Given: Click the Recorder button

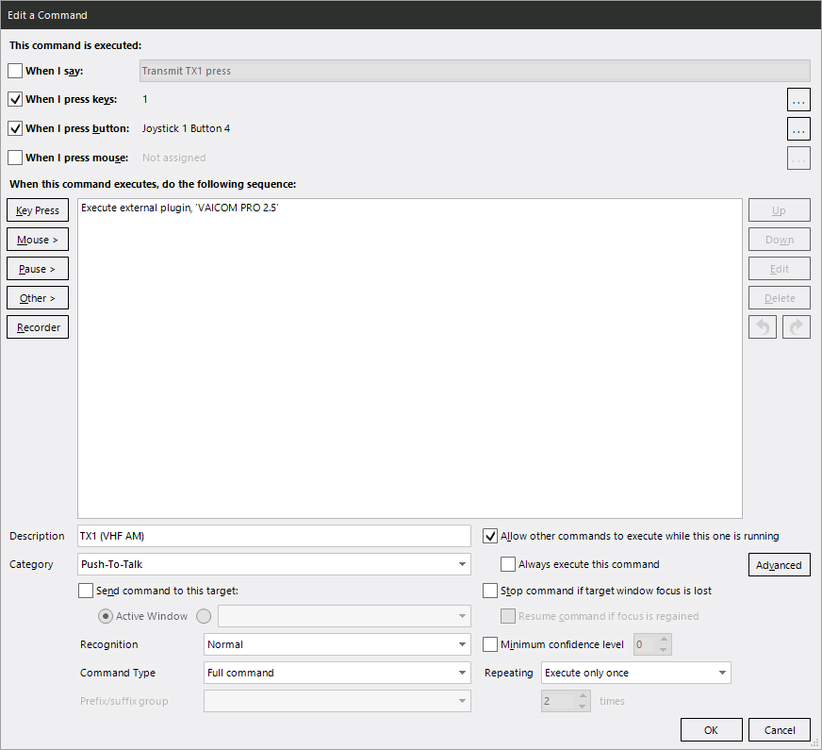Looking at the screenshot, I should 38,328.
